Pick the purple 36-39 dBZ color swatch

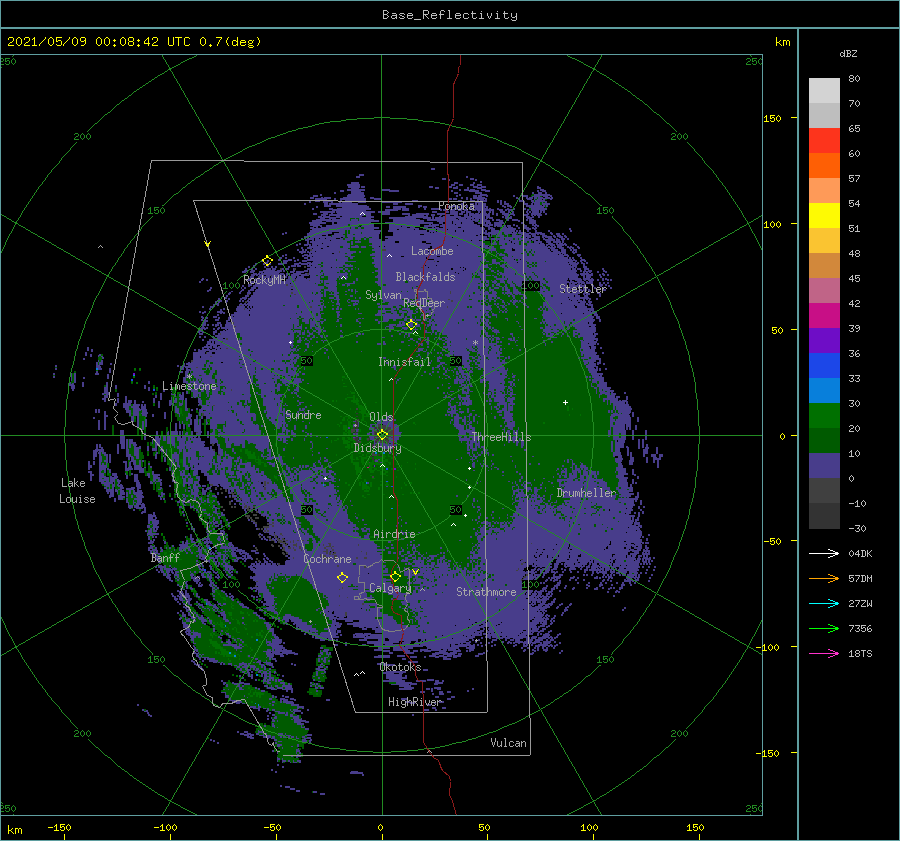pos(824,341)
